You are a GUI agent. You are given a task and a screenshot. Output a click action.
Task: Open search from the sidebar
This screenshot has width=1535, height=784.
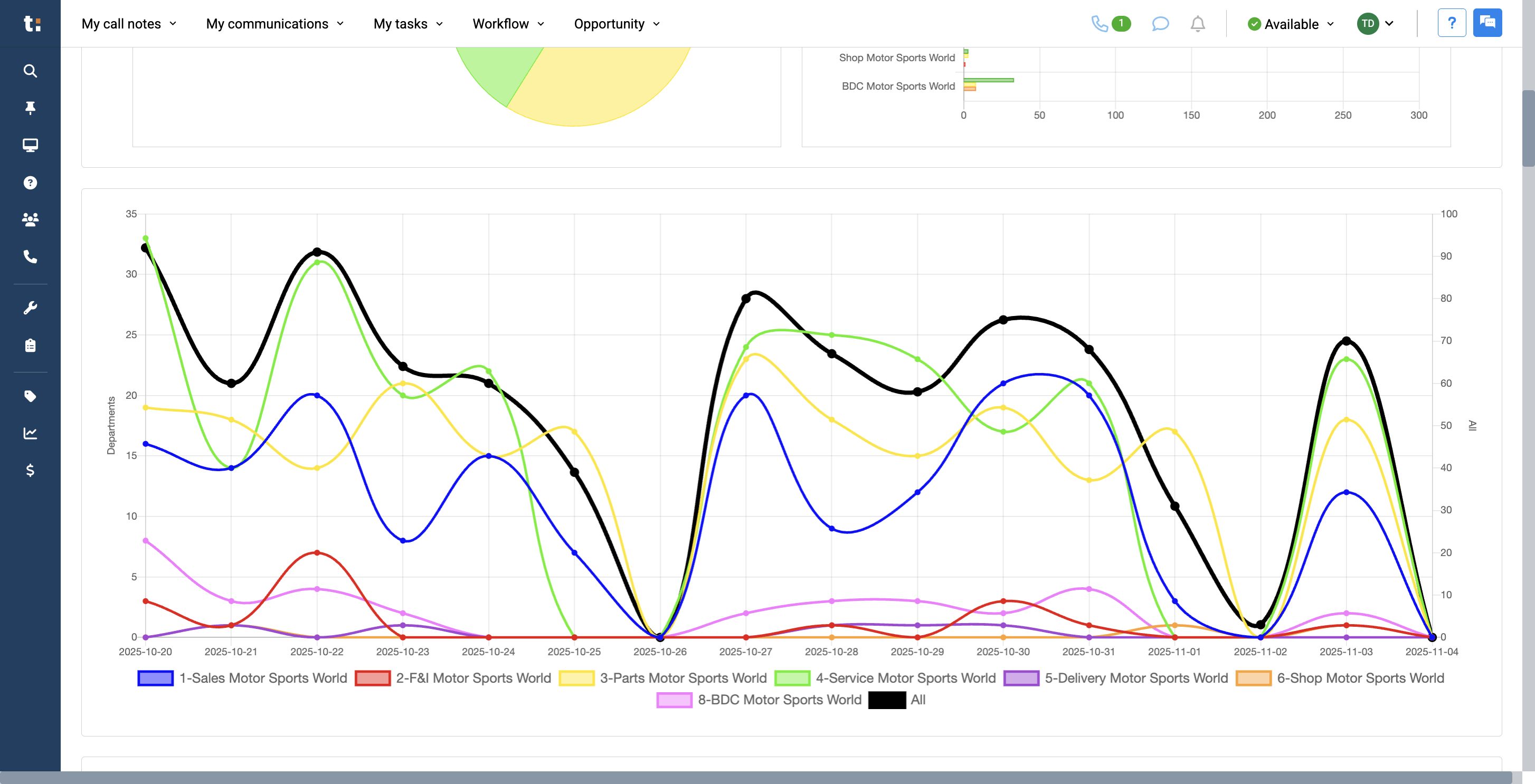click(x=30, y=71)
